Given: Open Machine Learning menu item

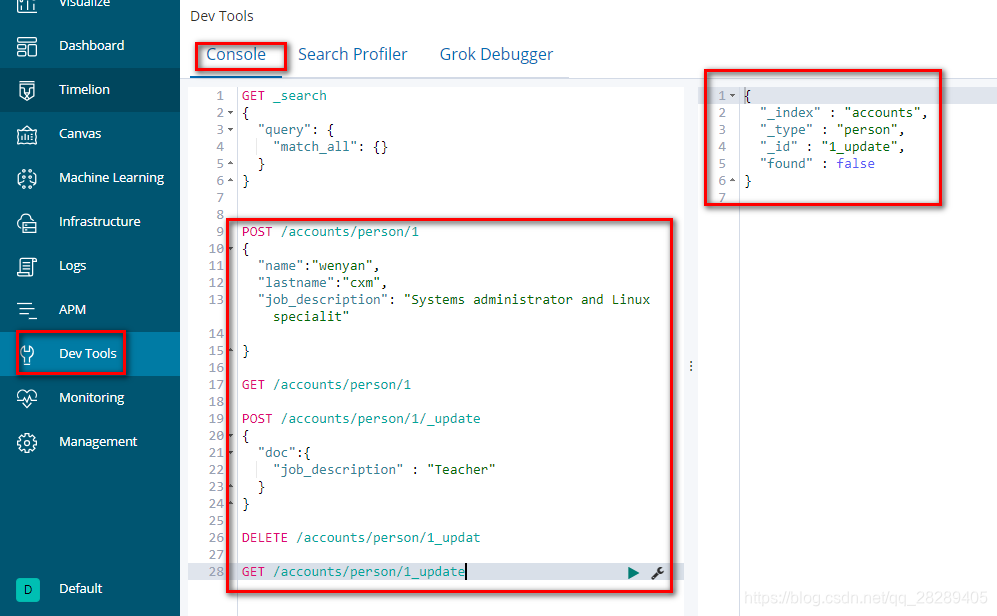Looking at the screenshot, I should tap(111, 178).
